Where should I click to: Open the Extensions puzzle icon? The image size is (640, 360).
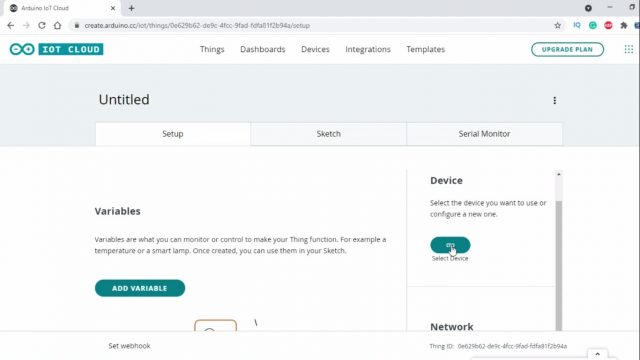click(x=624, y=25)
